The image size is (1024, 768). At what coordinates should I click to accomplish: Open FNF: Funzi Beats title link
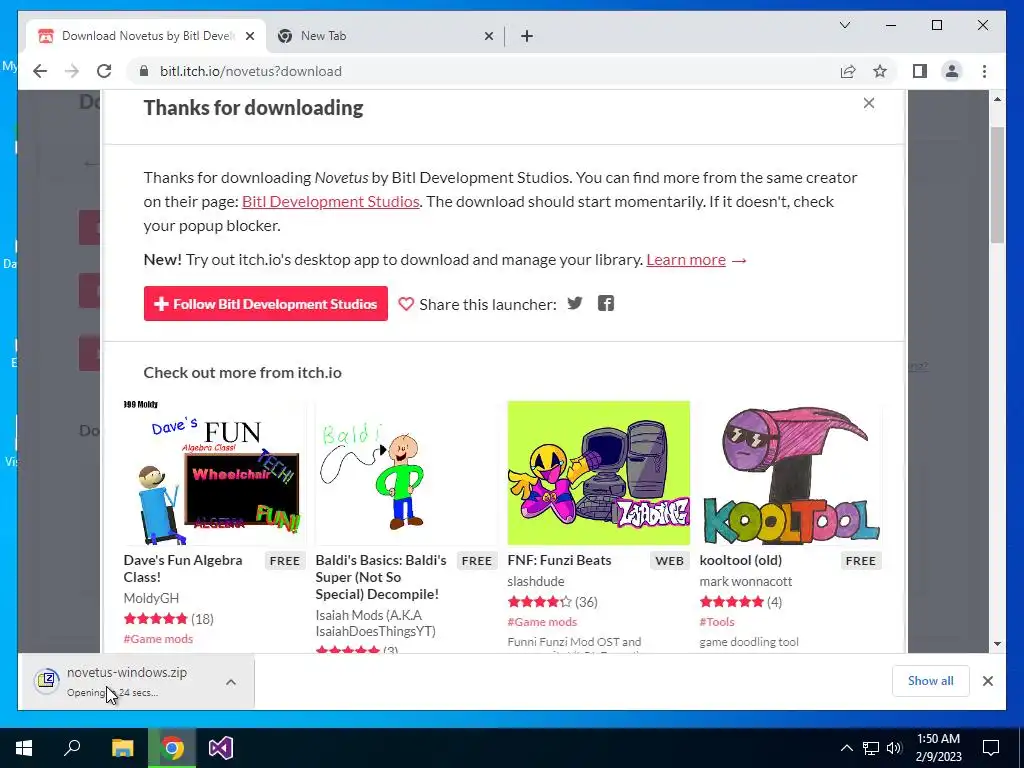pos(559,560)
